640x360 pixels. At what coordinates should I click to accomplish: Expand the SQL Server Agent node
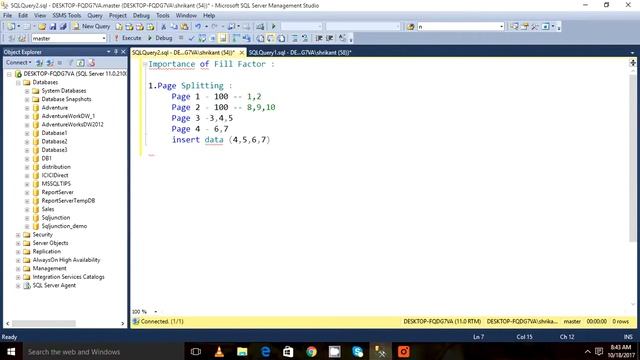coord(18,286)
